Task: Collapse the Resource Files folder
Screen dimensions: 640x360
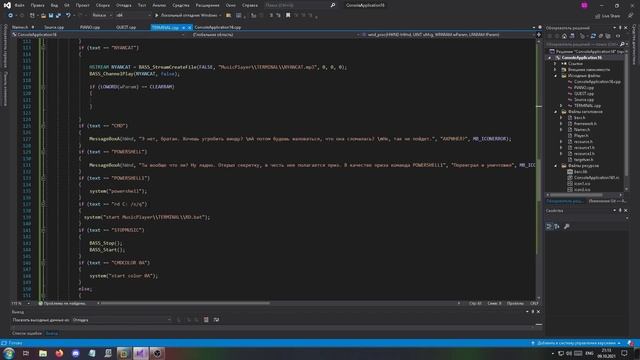Action: pos(555,166)
